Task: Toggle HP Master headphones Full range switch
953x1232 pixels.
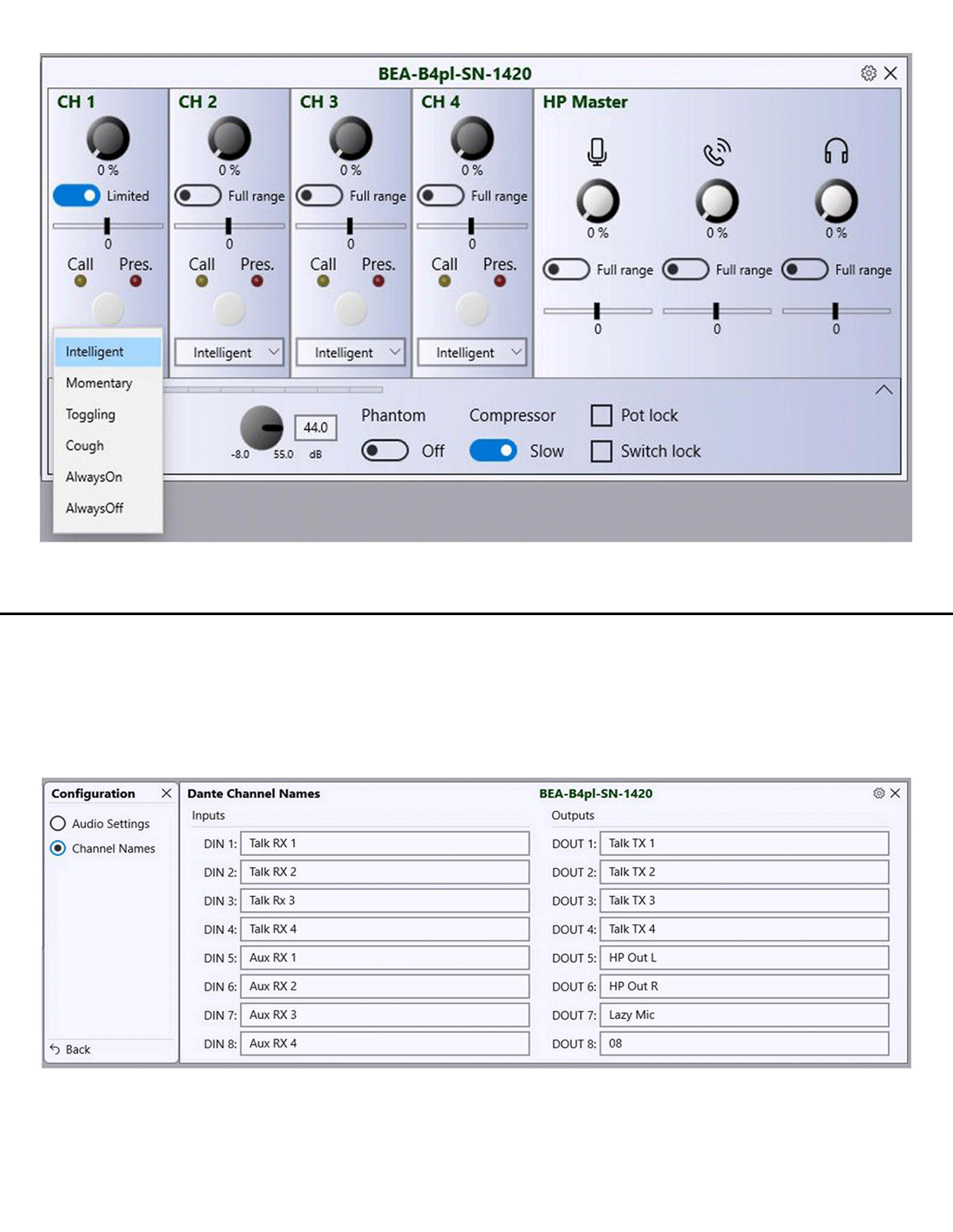Action: [805, 269]
